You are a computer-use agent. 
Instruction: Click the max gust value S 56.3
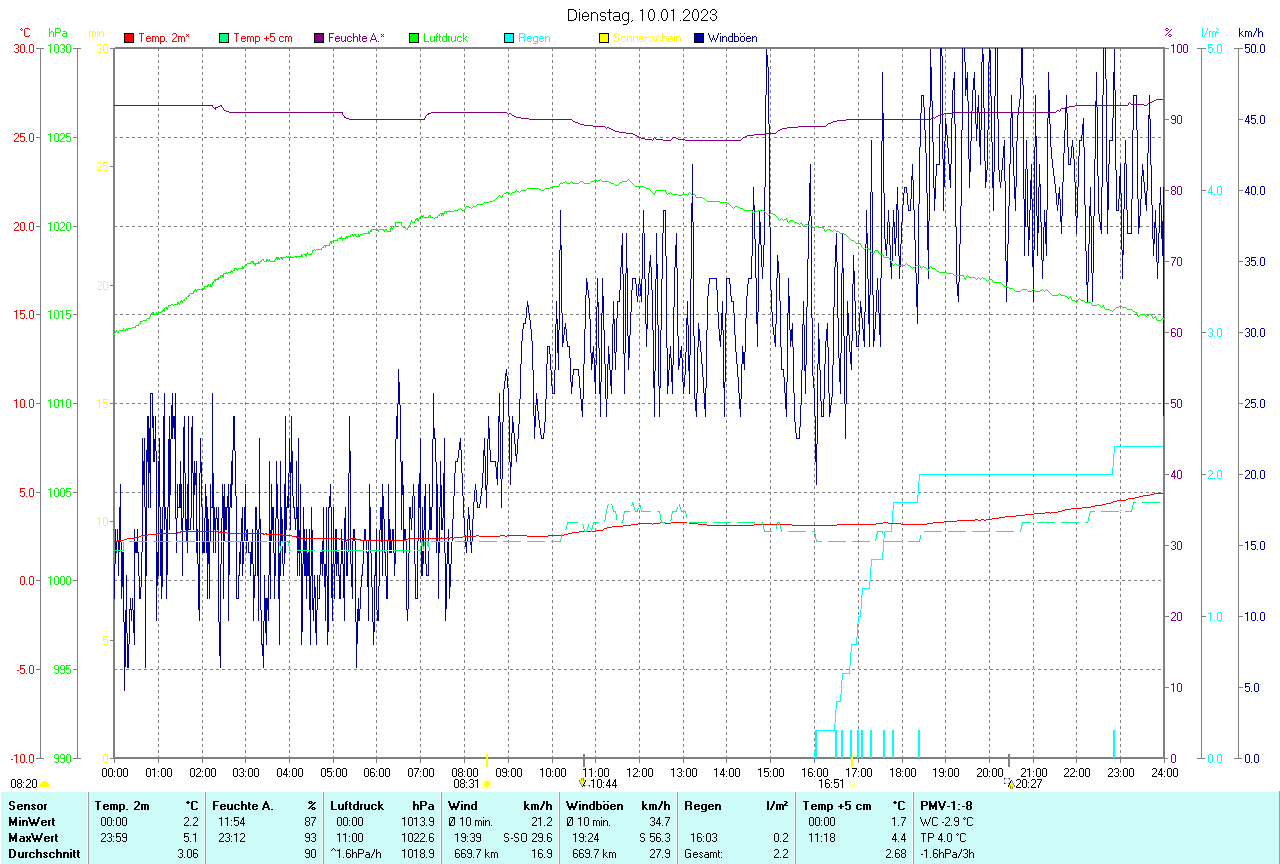(x=656, y=838)
